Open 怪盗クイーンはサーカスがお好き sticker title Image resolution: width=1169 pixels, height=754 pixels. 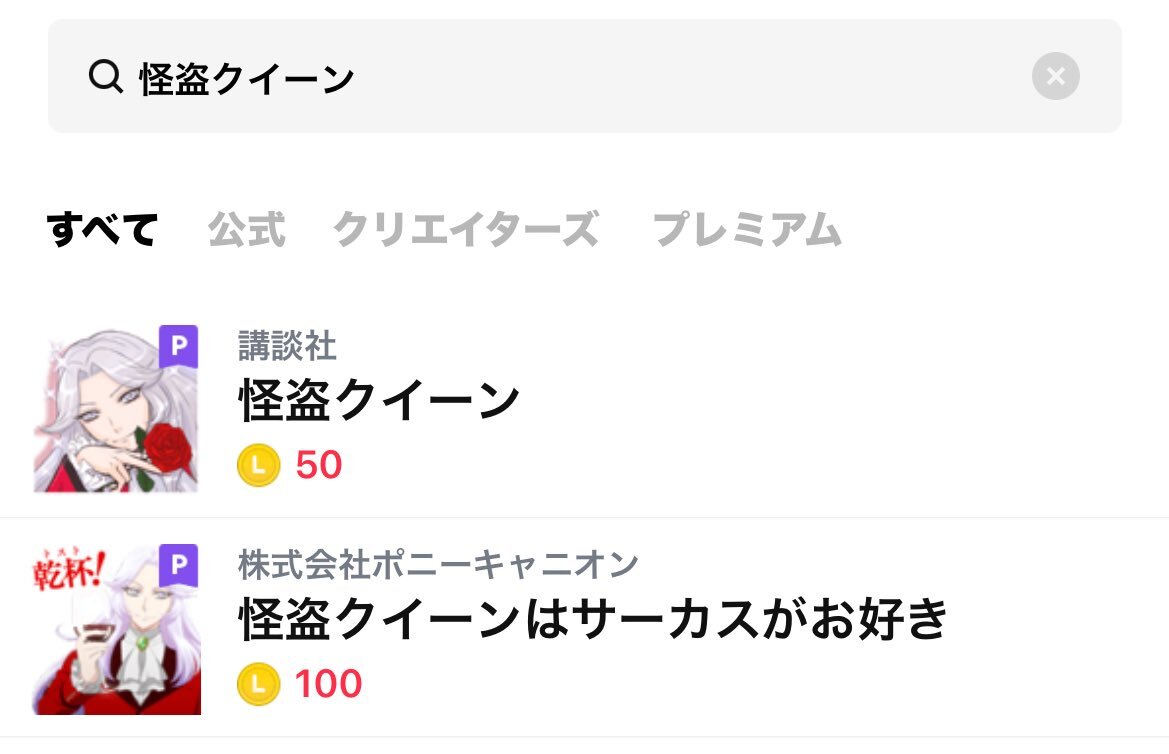coord(593,620)
